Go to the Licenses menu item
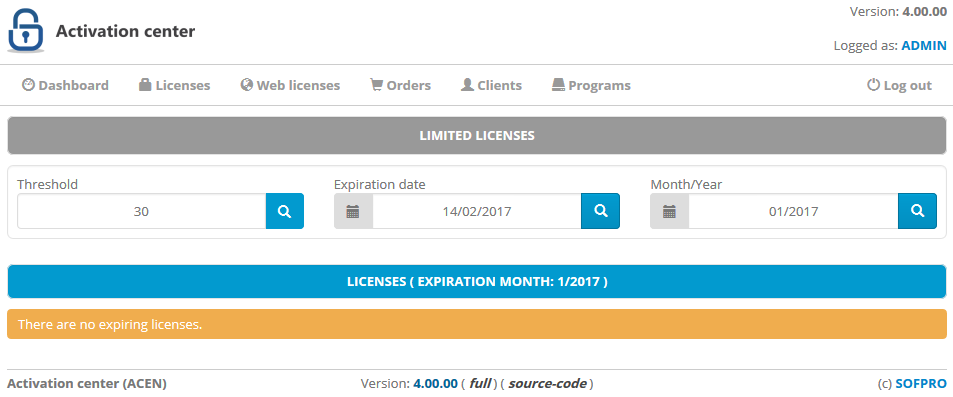This screenshot has height=397, width=953. tap(174, 85)
